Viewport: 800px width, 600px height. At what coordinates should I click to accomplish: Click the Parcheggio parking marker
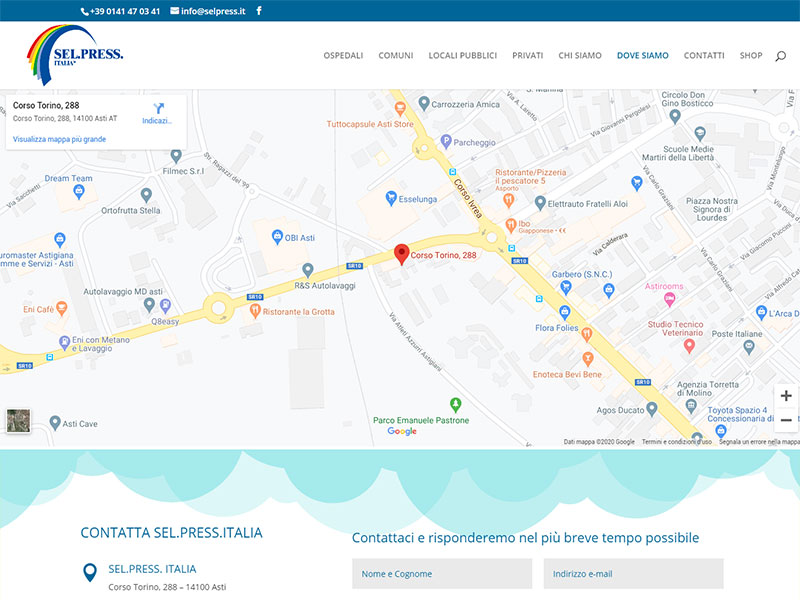pos(446,141)
